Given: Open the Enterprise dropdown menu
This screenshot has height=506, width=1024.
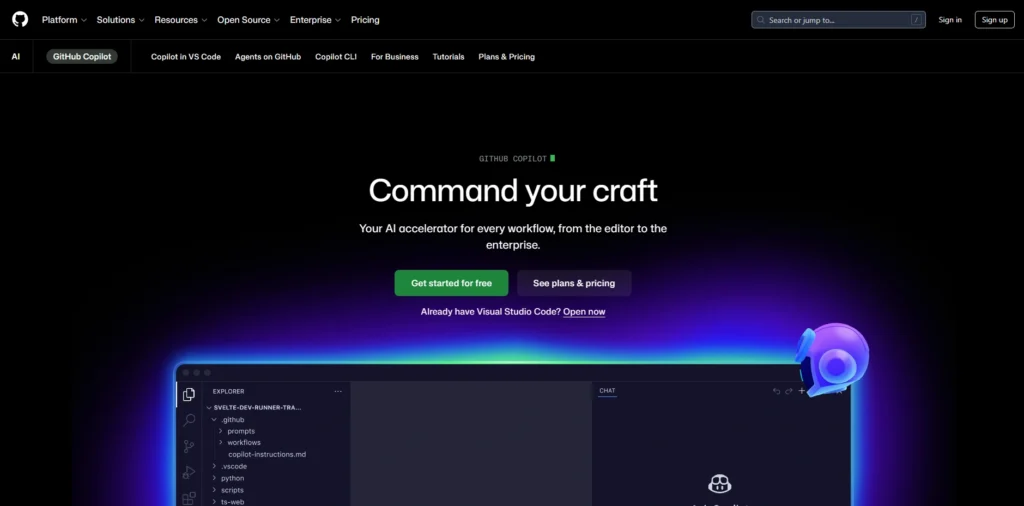Looking at the screenshot, I should tap(315, 20).
